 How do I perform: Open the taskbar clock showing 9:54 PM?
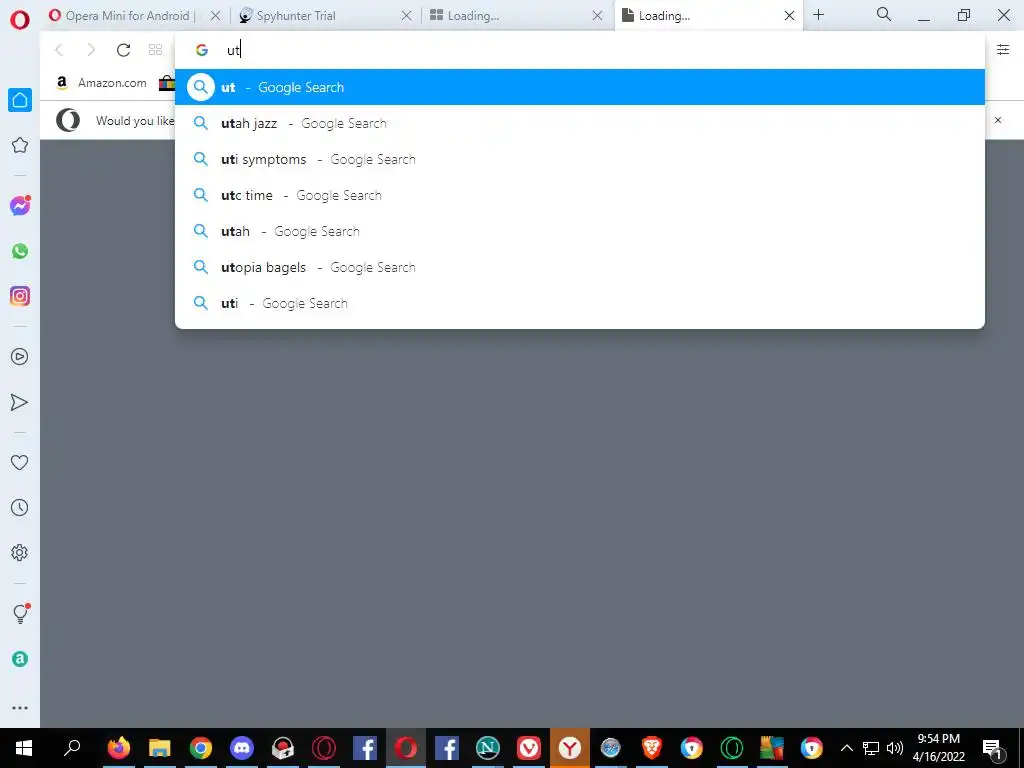click(938, 748)
